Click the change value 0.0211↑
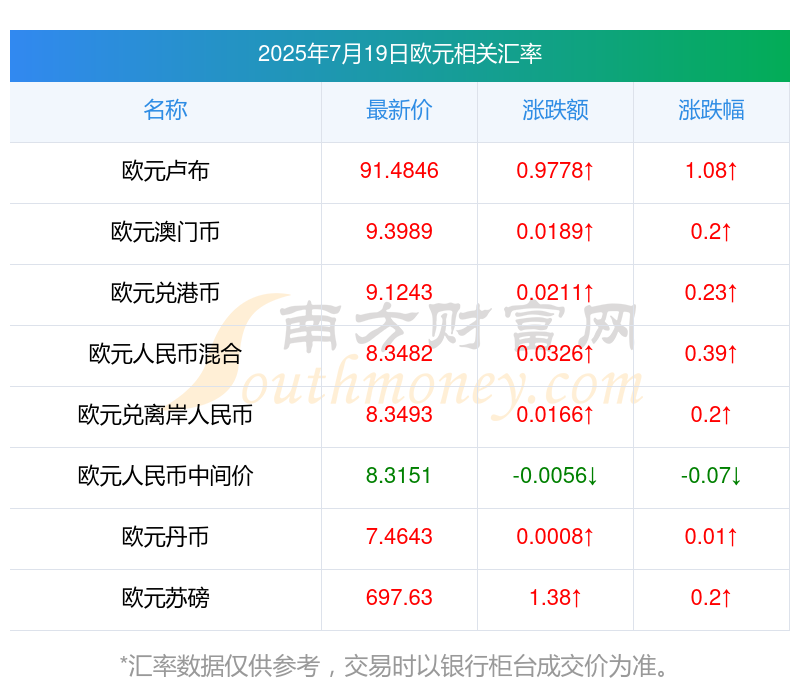The width and height of the screenshot is (800, 698). pyautogui.click(x=555, y=293)
